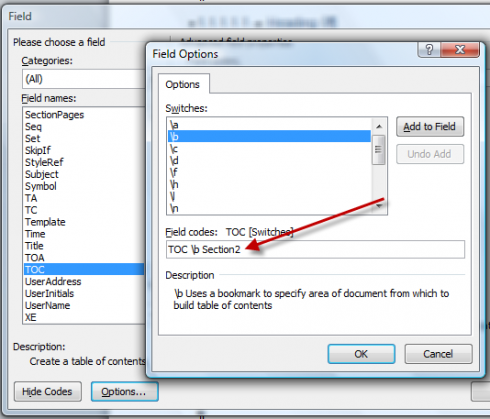Click the switches list scroll up arrow

click(x=379, y=126)
